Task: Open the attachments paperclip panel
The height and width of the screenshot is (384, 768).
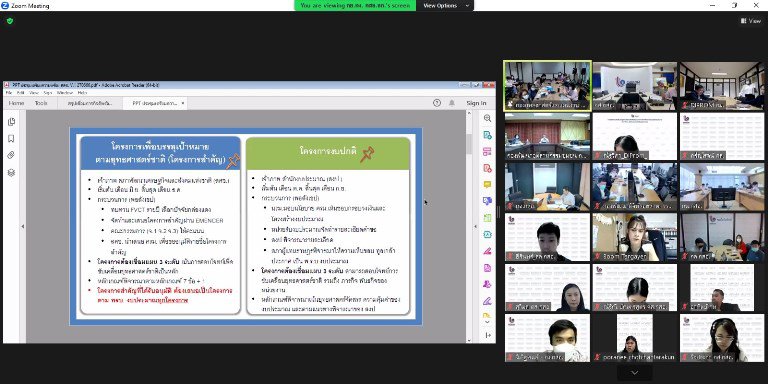Action: (x=11, y=155)
